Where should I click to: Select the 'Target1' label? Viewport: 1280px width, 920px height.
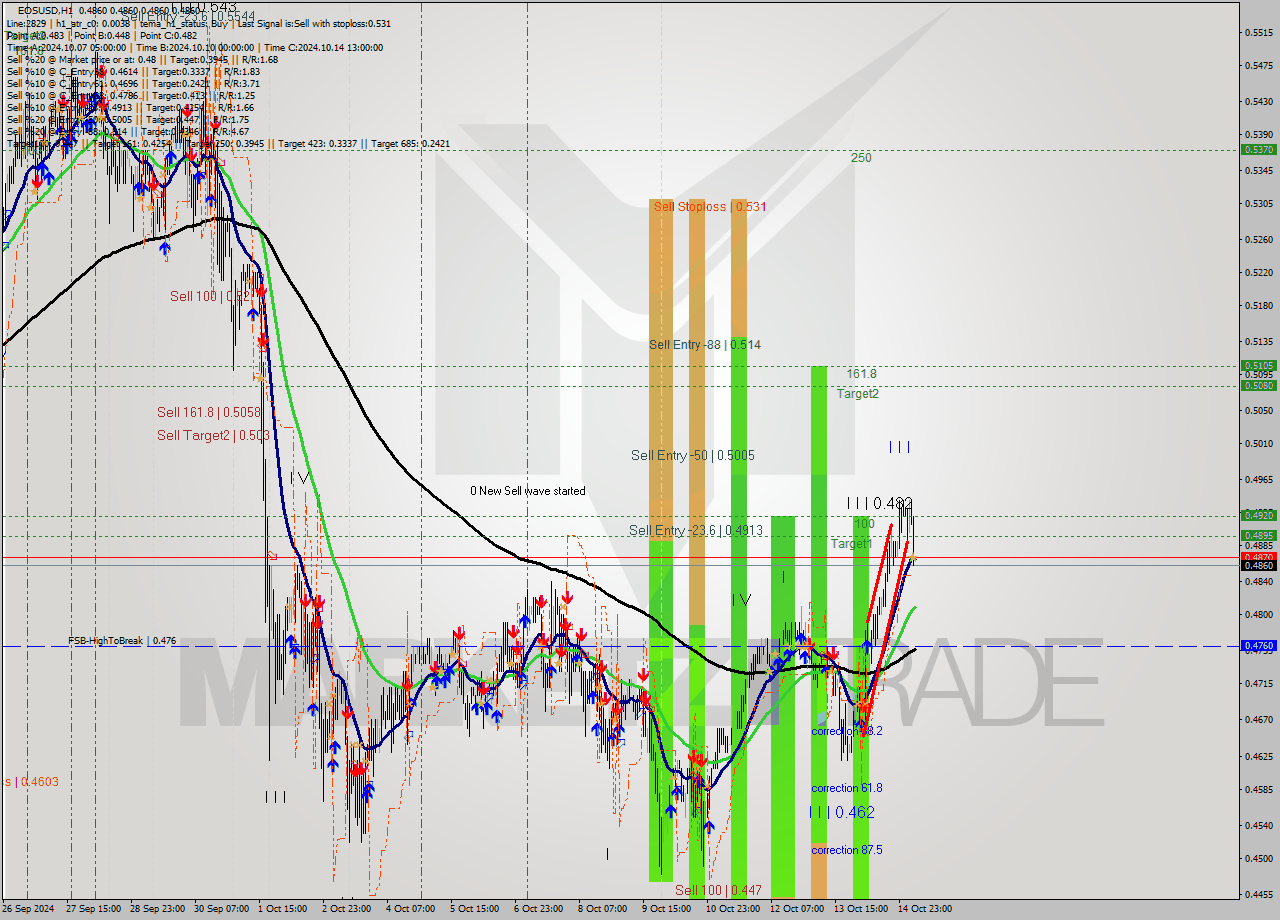click(x=852, y=544)
